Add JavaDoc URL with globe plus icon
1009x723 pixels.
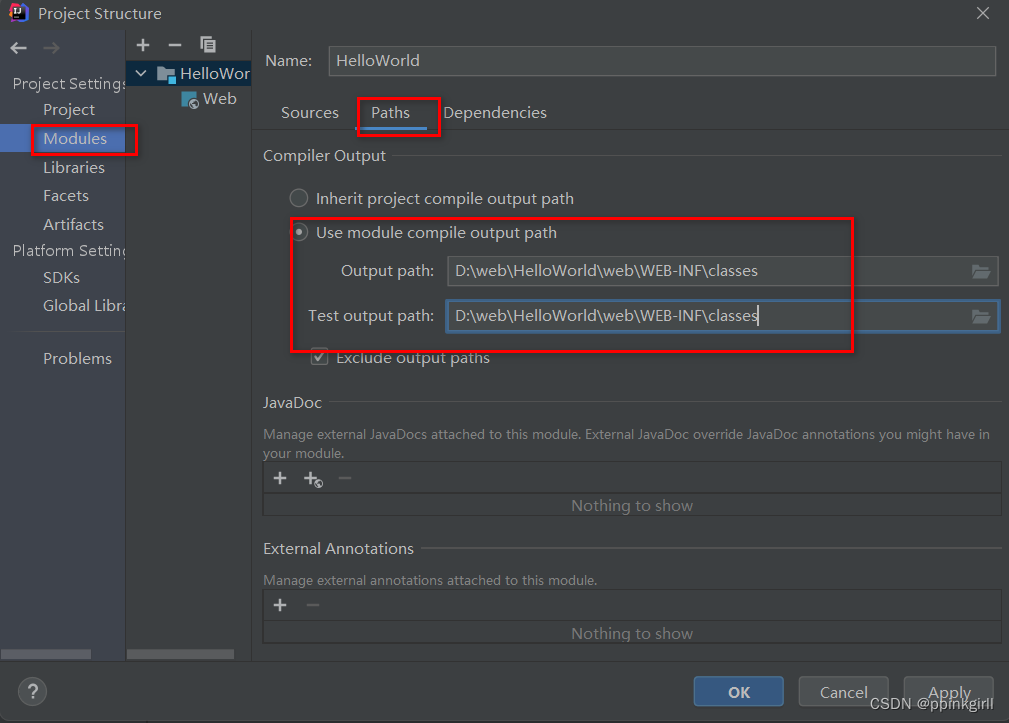click(313, 479)
